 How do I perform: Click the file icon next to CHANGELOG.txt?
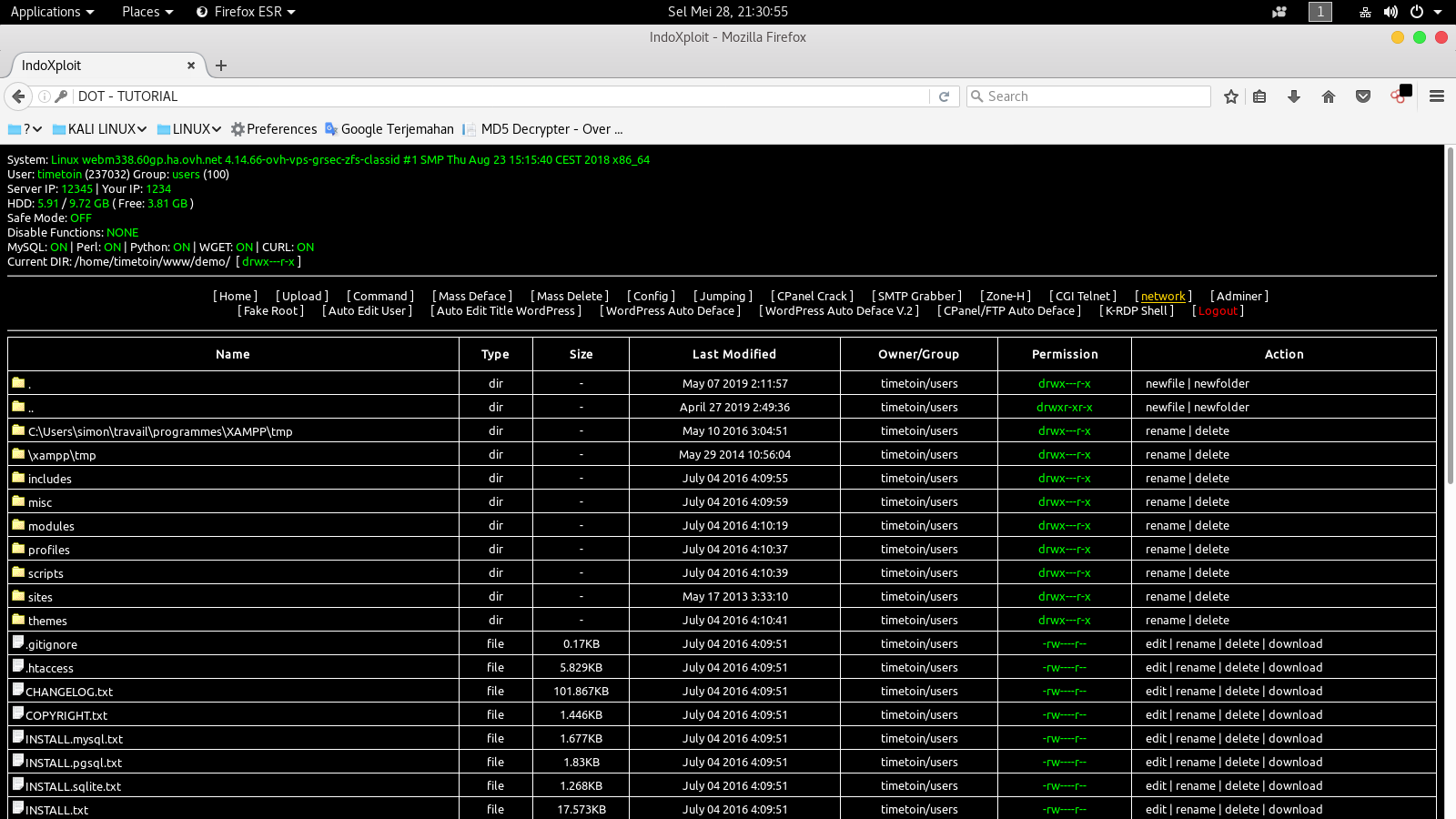[18, 690]
